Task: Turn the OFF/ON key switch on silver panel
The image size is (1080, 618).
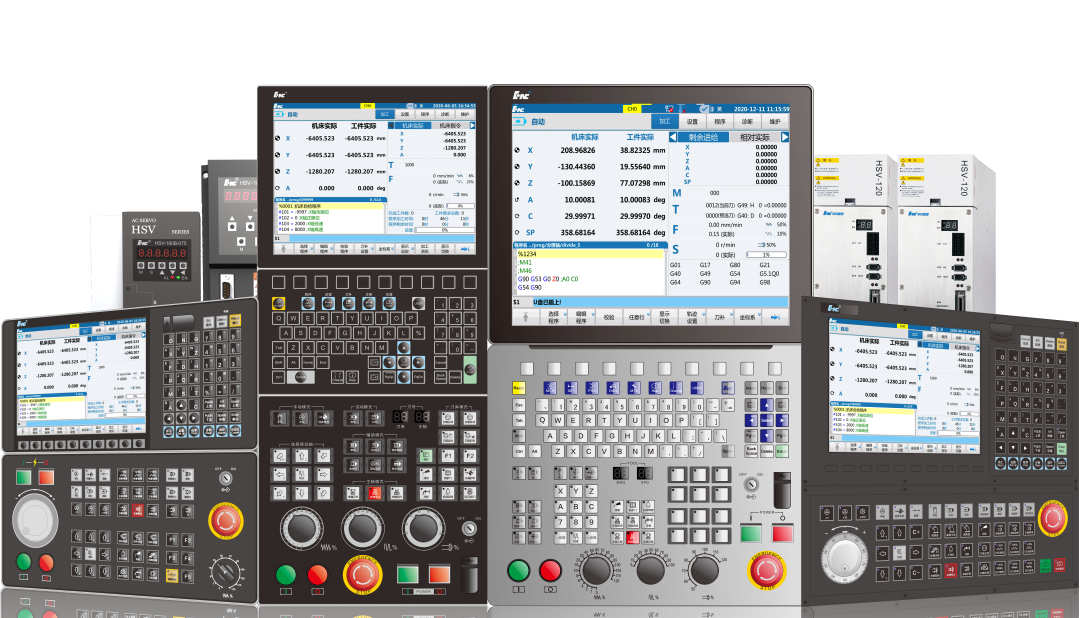Action: coord(751,485)
